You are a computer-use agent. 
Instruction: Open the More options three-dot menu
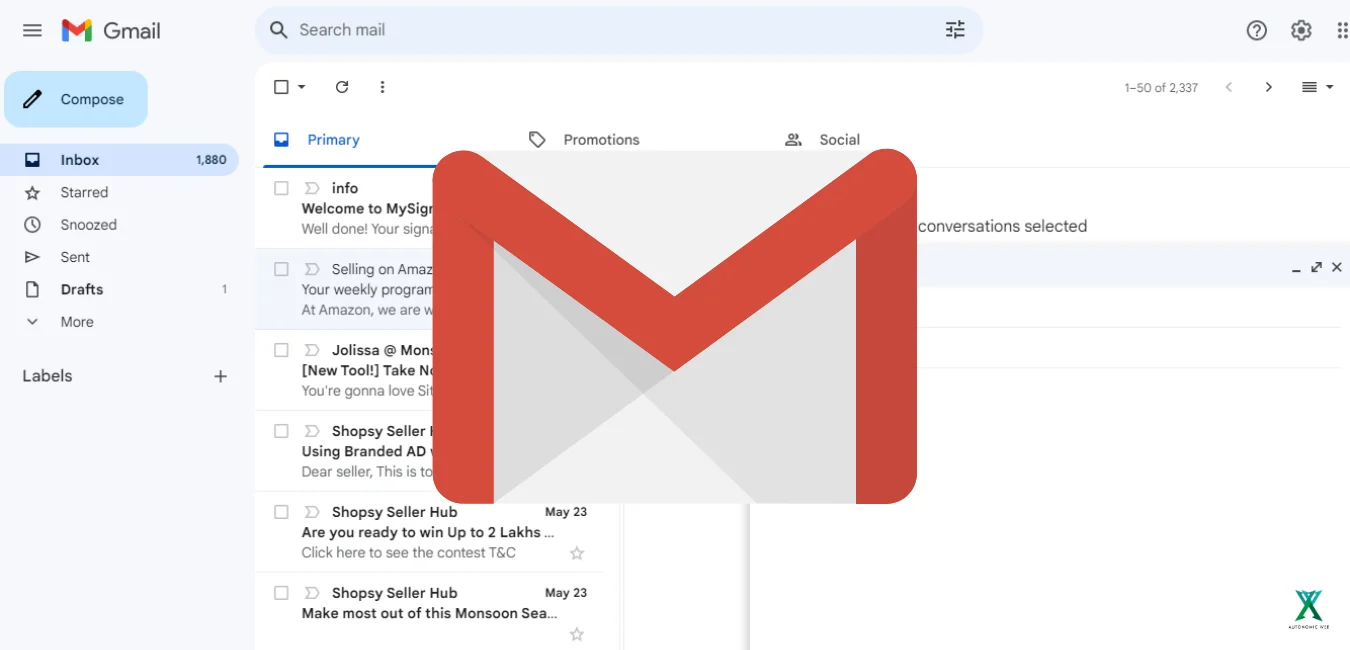tap(382, 87)
